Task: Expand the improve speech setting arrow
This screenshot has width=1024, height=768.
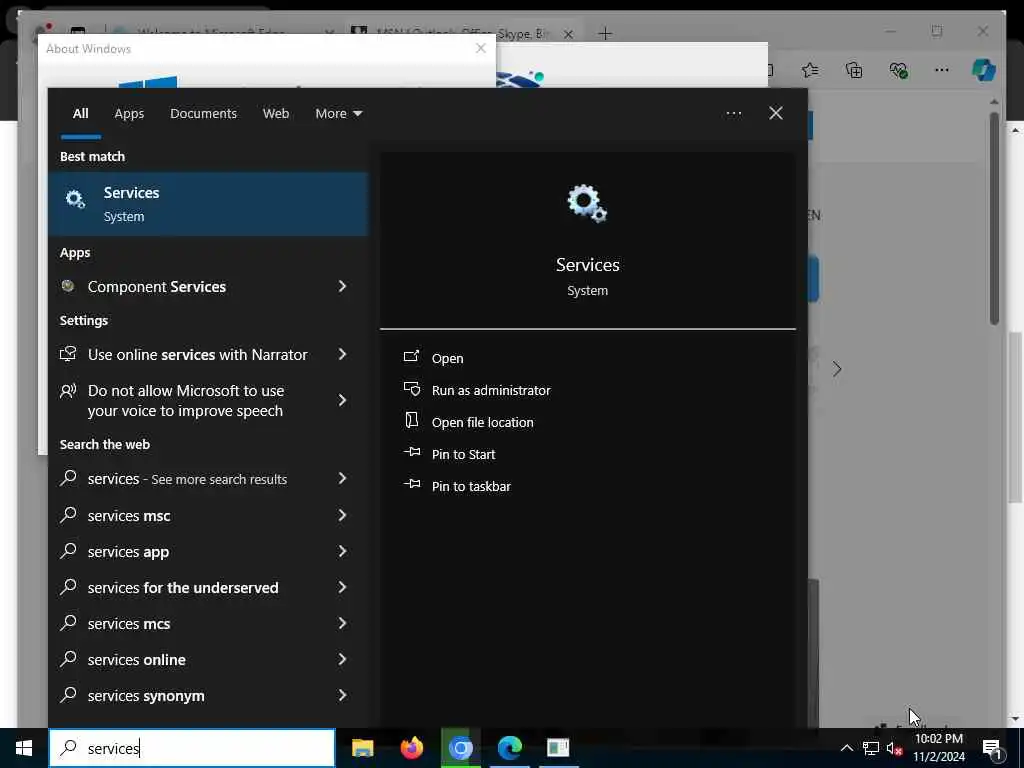Action: (x=342, y=400)
